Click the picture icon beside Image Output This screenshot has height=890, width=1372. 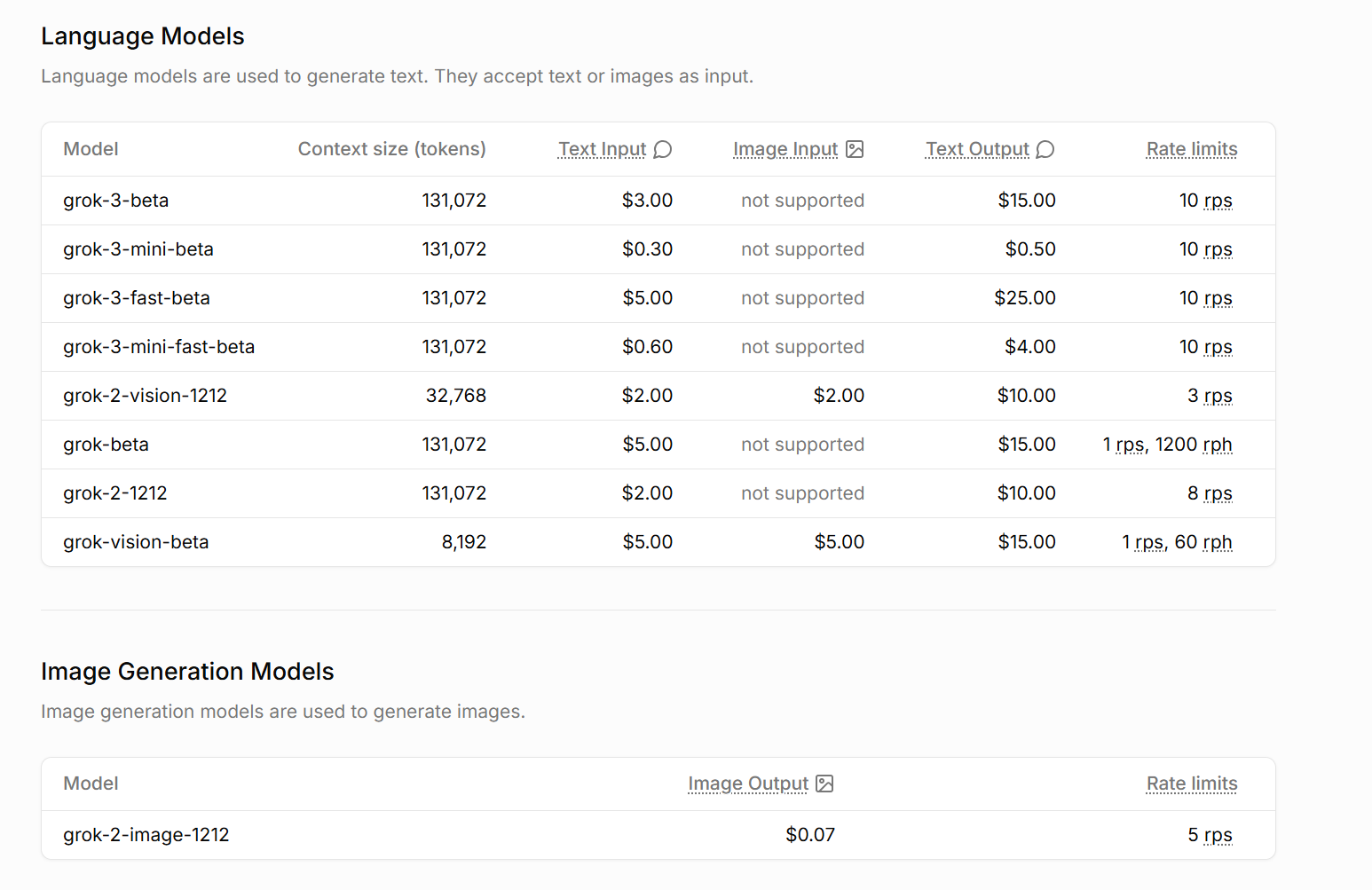tap(824, 784)
